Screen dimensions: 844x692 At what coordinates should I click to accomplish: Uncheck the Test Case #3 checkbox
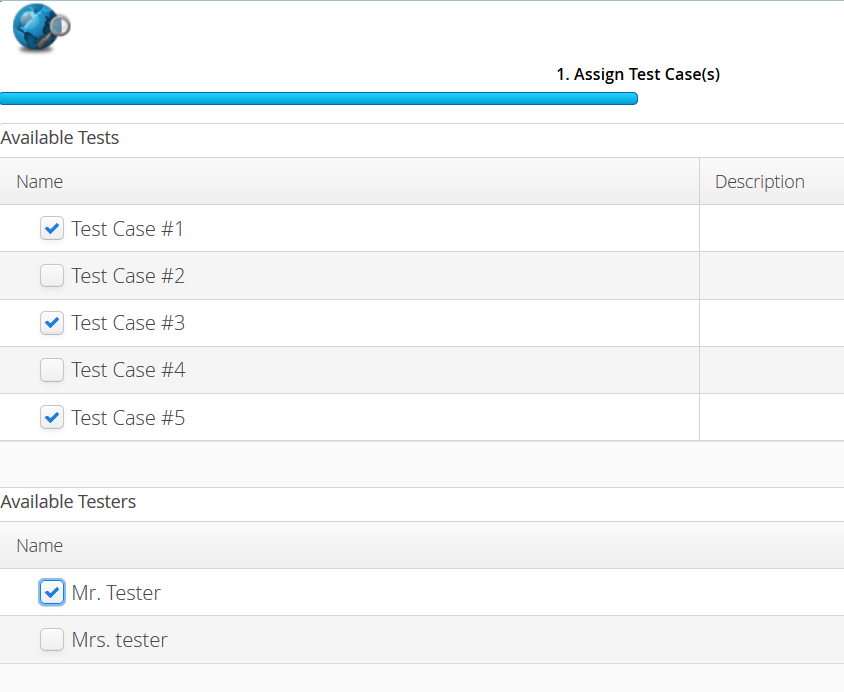click(x=51, y=322)
